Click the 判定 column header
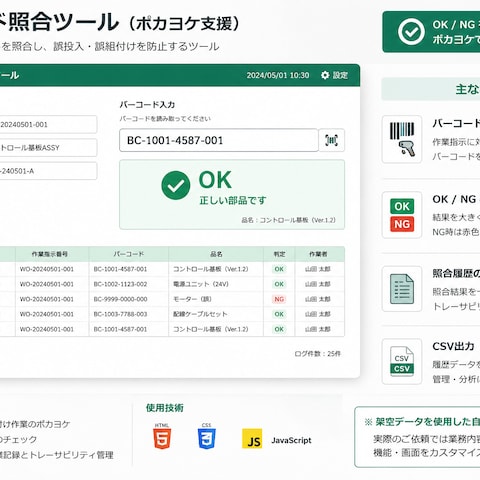The height and width of the screenshot is (480, 480). click(279, 254)
